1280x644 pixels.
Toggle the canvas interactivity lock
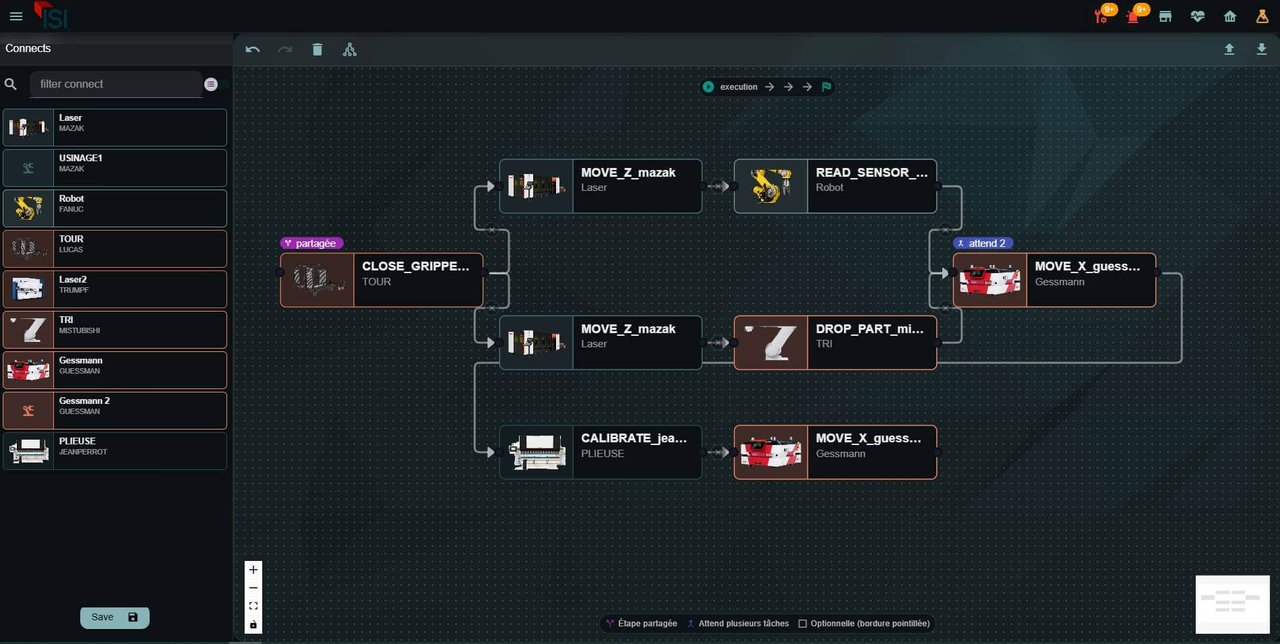coord(253,625)
